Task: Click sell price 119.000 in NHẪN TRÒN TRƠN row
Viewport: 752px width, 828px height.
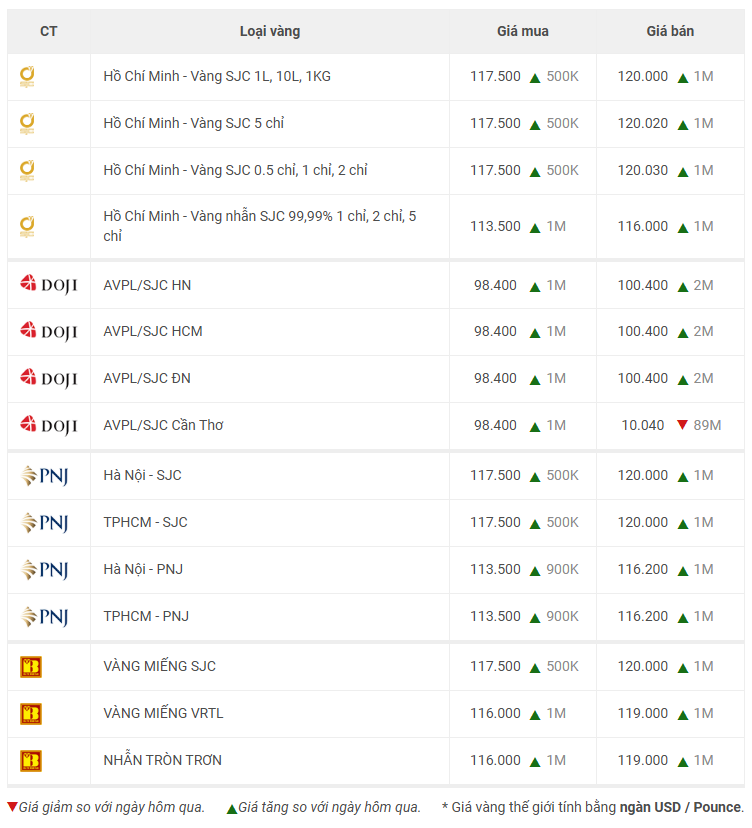Action: coord(643,760)
